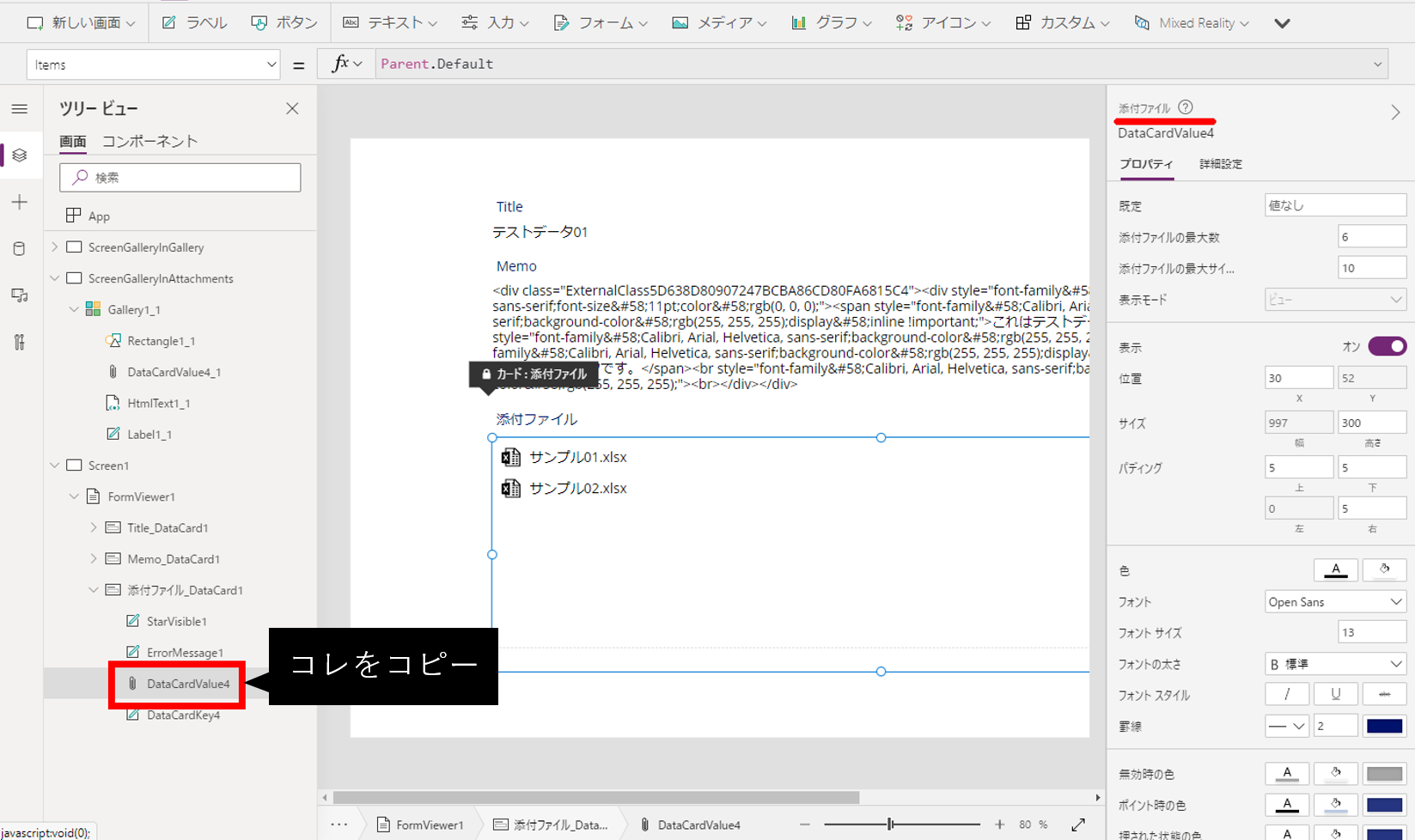Open the breadcrumb ellipsis menu
The height and width of the screenshot is (840, 1415).
click(x=339, y=825)
